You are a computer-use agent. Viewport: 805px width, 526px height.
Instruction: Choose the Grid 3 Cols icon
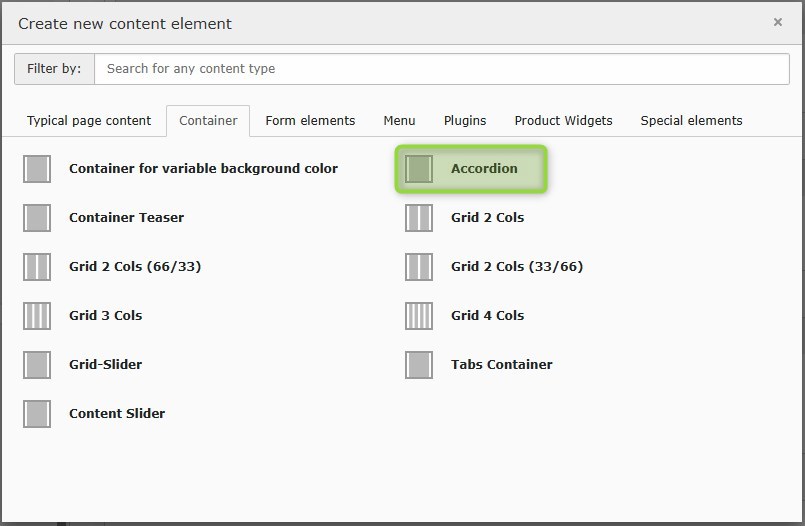tap(37, 316)
